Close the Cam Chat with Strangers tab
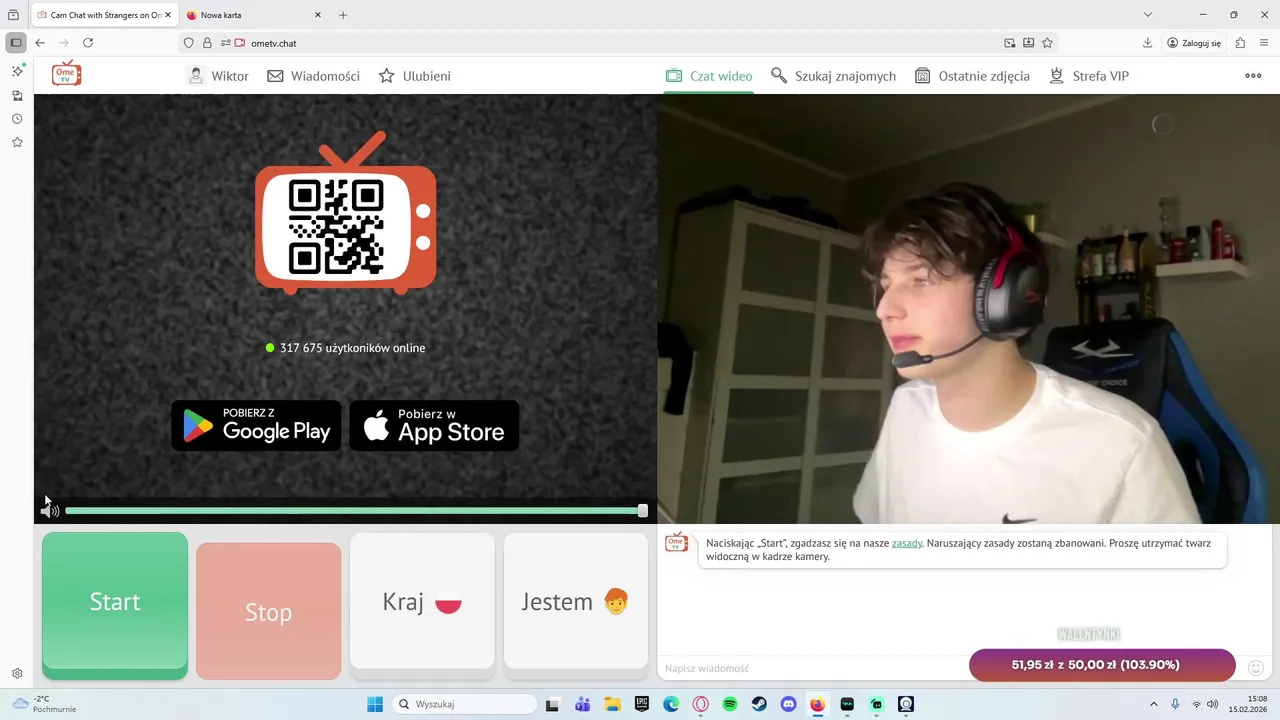This screenshot has width=1280, height=720. 169,15
